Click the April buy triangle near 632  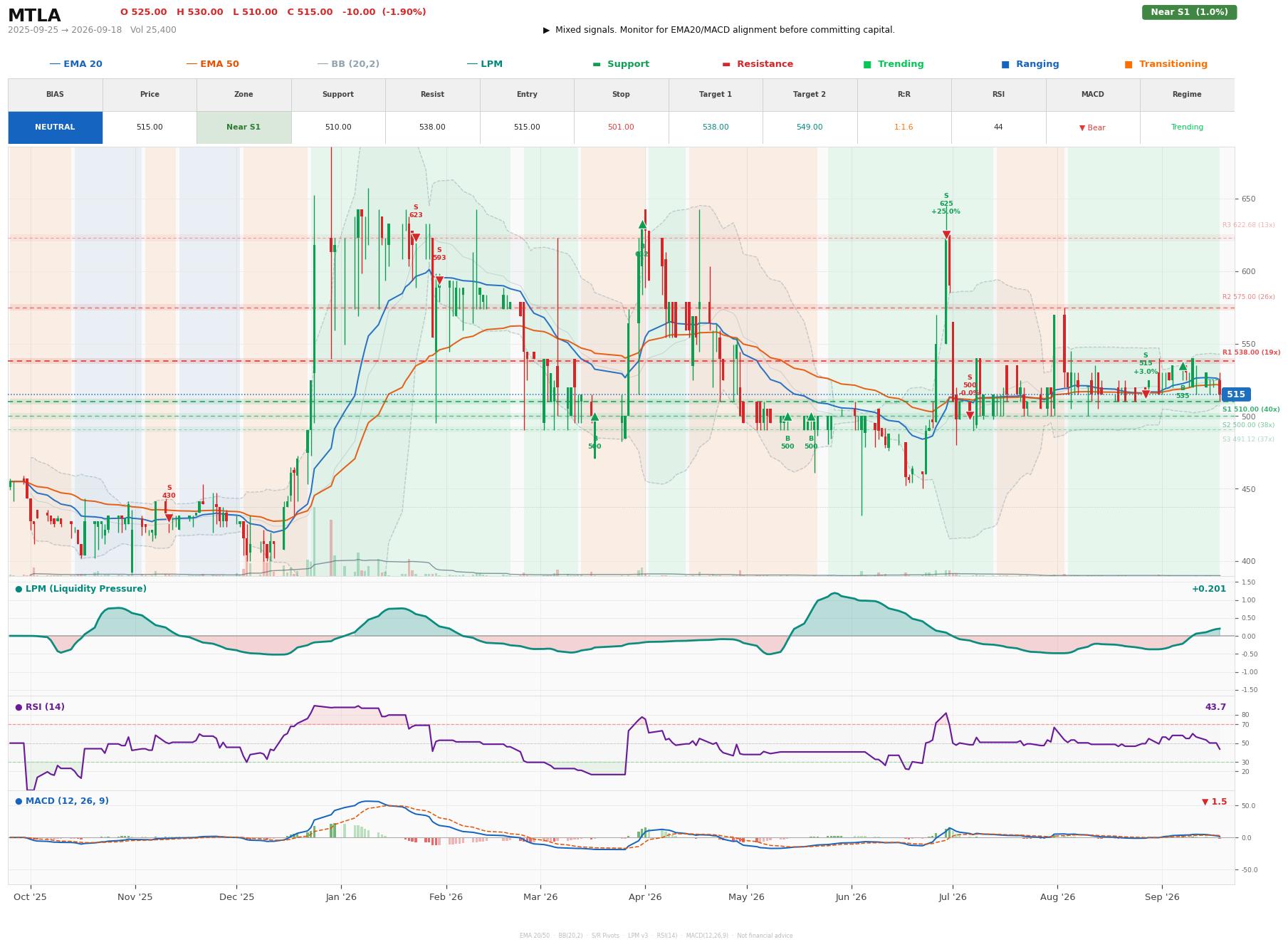tap(642, 224)
